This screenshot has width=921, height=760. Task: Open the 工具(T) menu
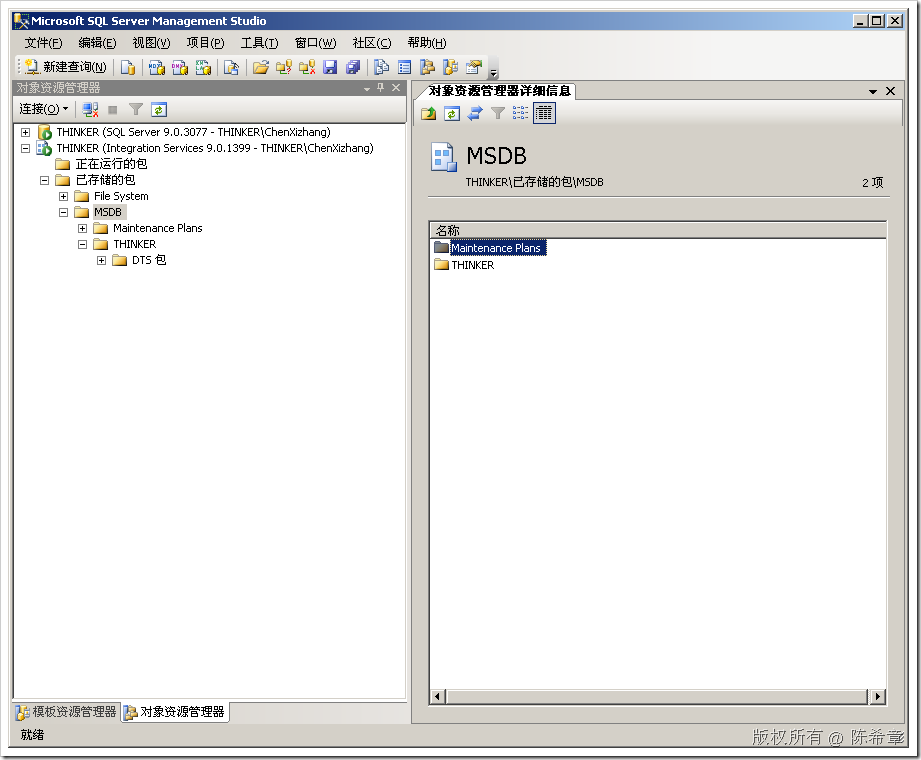[259, 43]
